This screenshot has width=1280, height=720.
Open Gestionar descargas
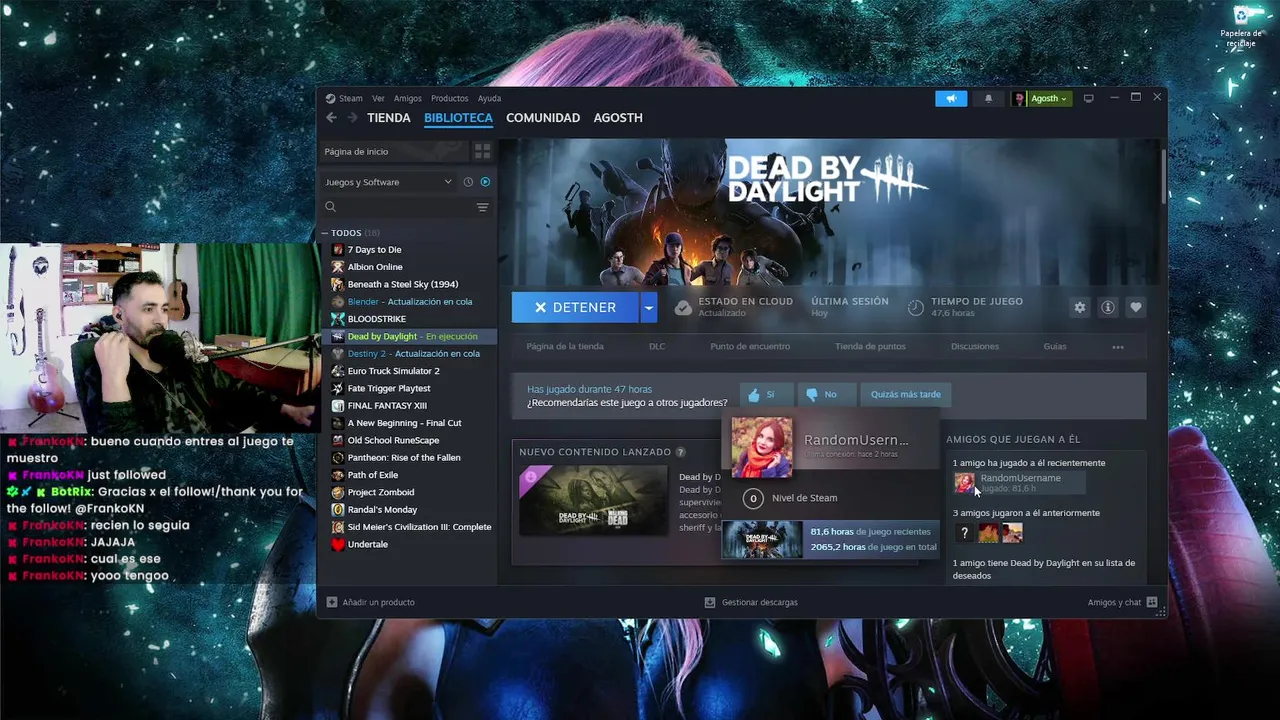coord(751,602)
